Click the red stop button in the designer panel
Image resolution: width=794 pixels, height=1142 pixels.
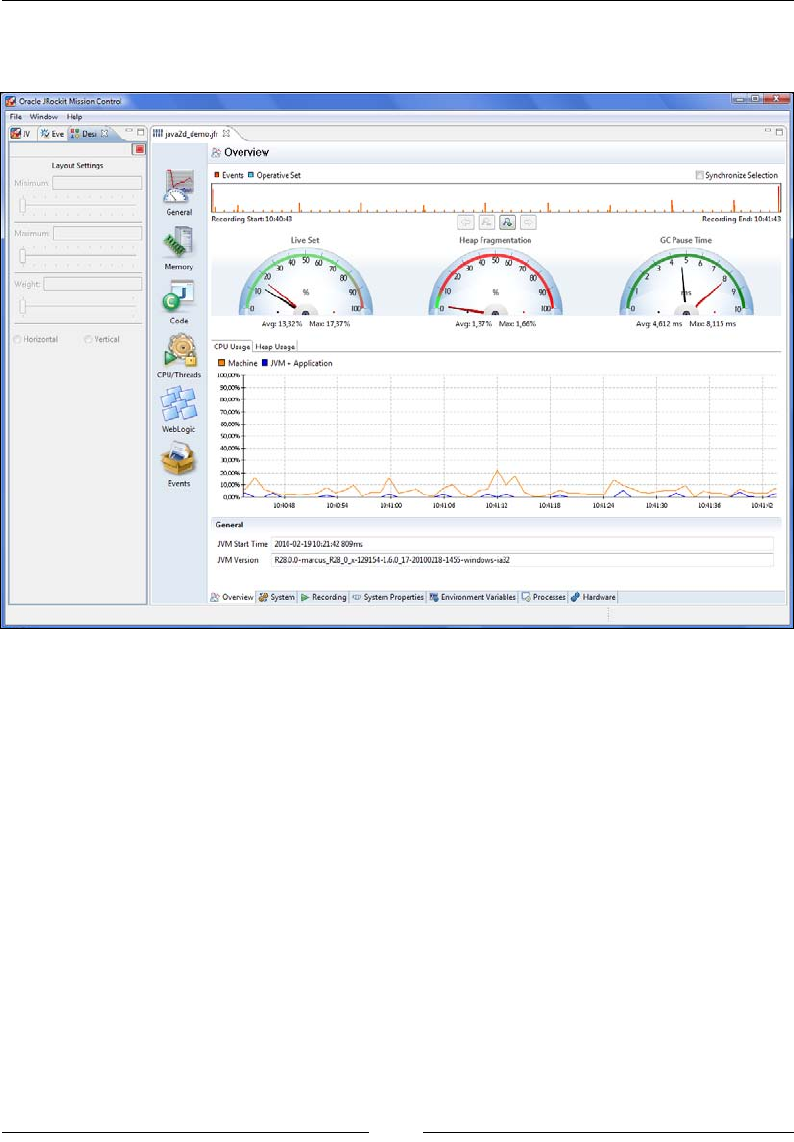tap(139, 149)
